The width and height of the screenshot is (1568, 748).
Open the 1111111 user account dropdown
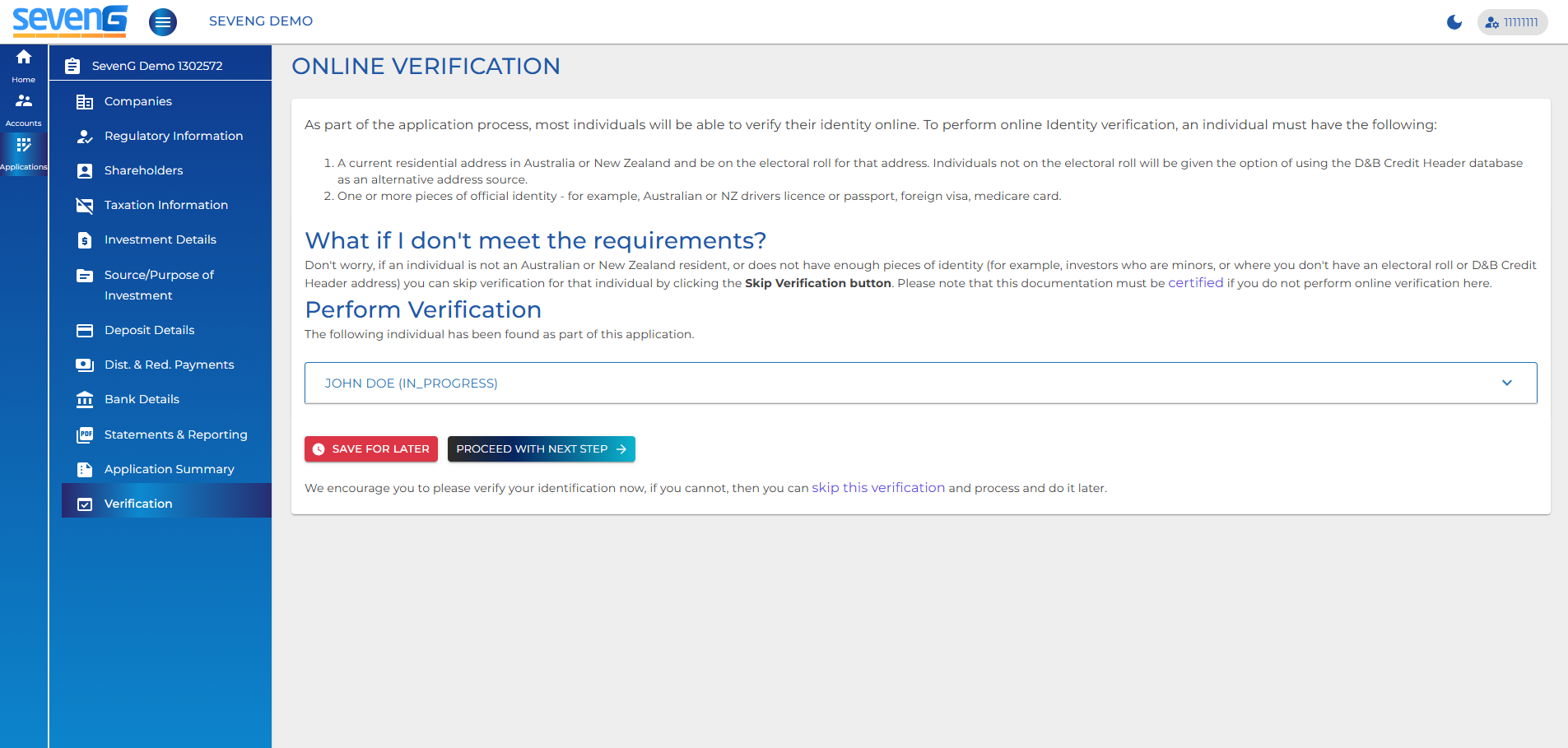coord(1513,22)
